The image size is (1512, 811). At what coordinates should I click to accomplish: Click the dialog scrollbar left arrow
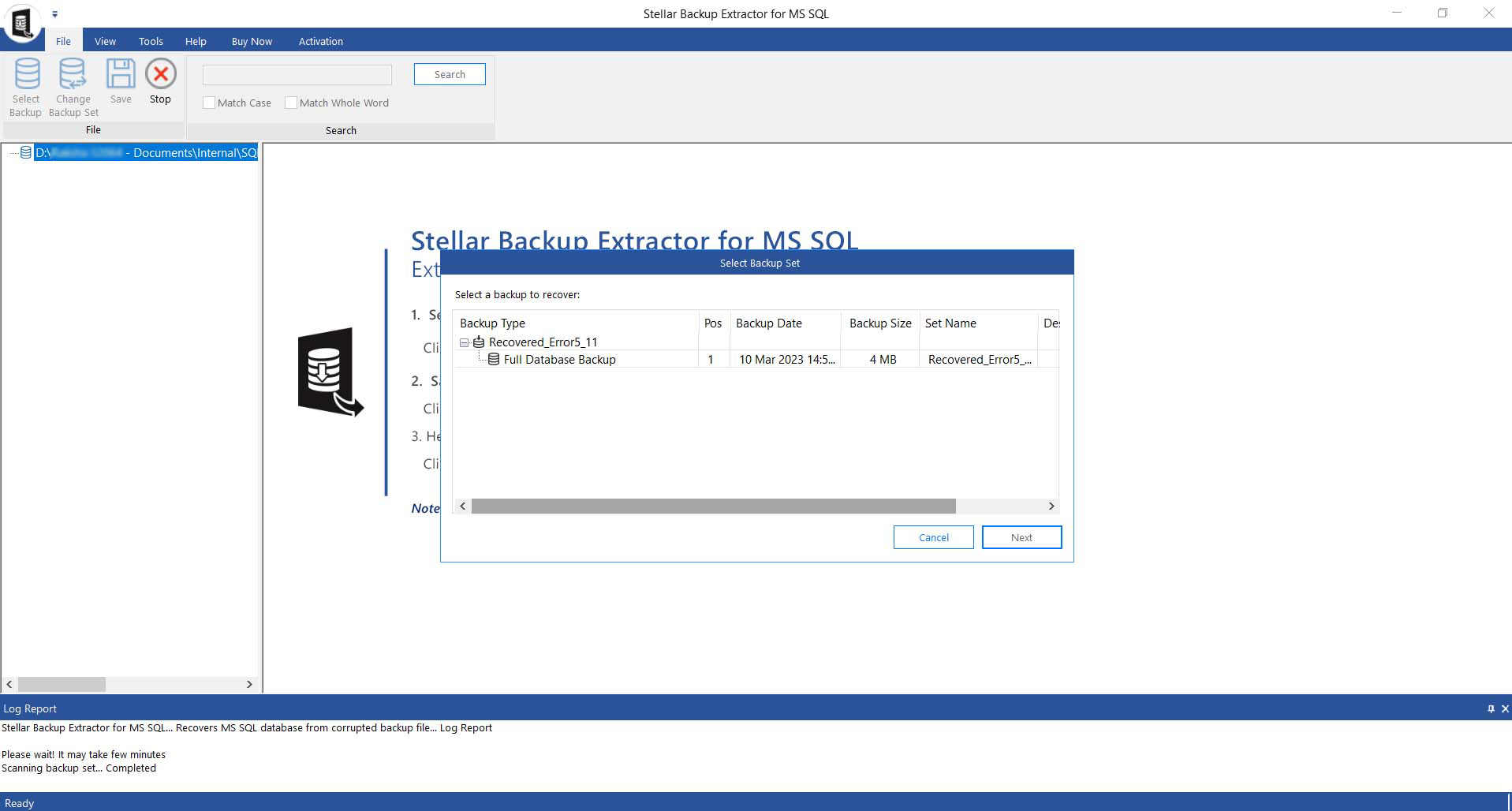(x=463, y=506)
